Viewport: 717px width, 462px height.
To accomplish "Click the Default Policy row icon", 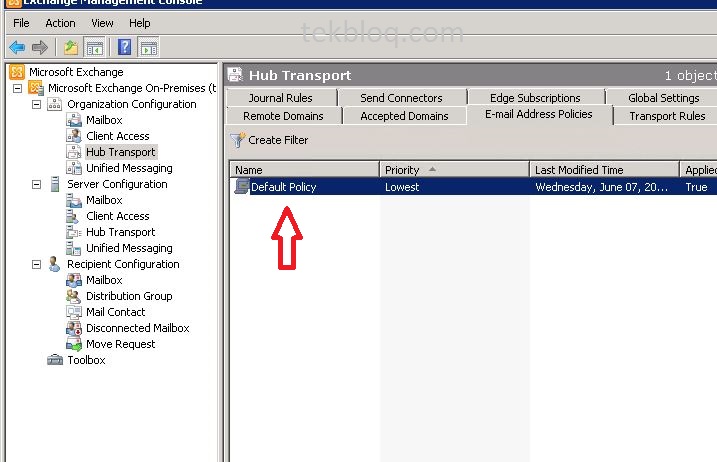I will click(241, 186).
